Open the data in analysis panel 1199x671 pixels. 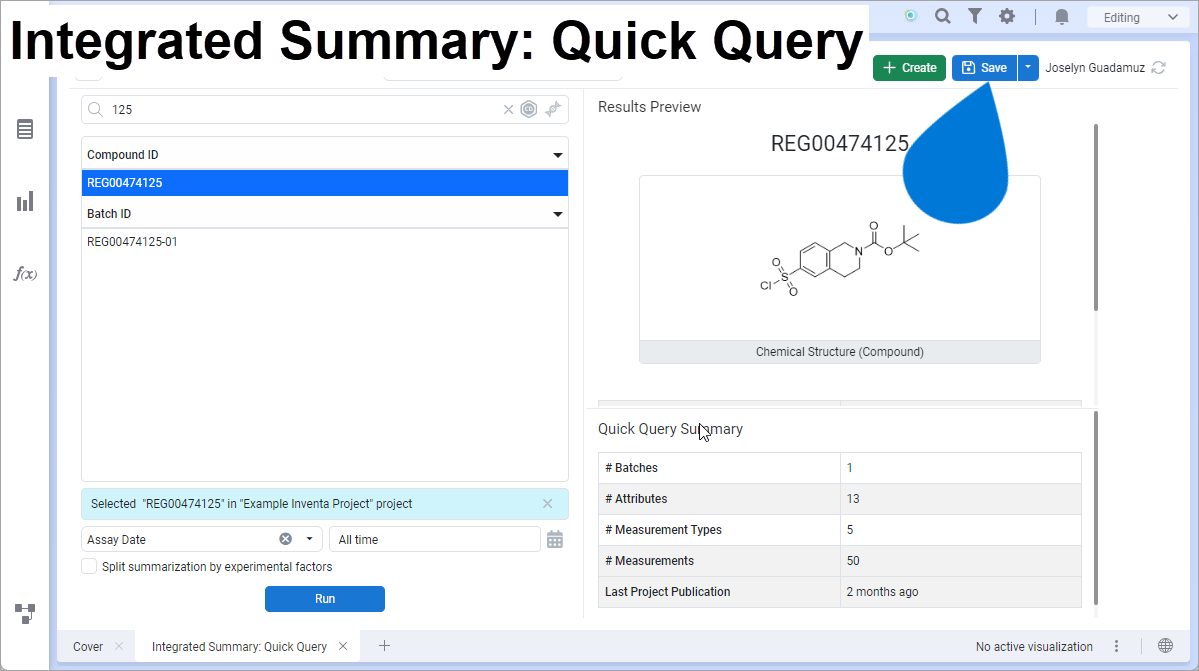25,129
